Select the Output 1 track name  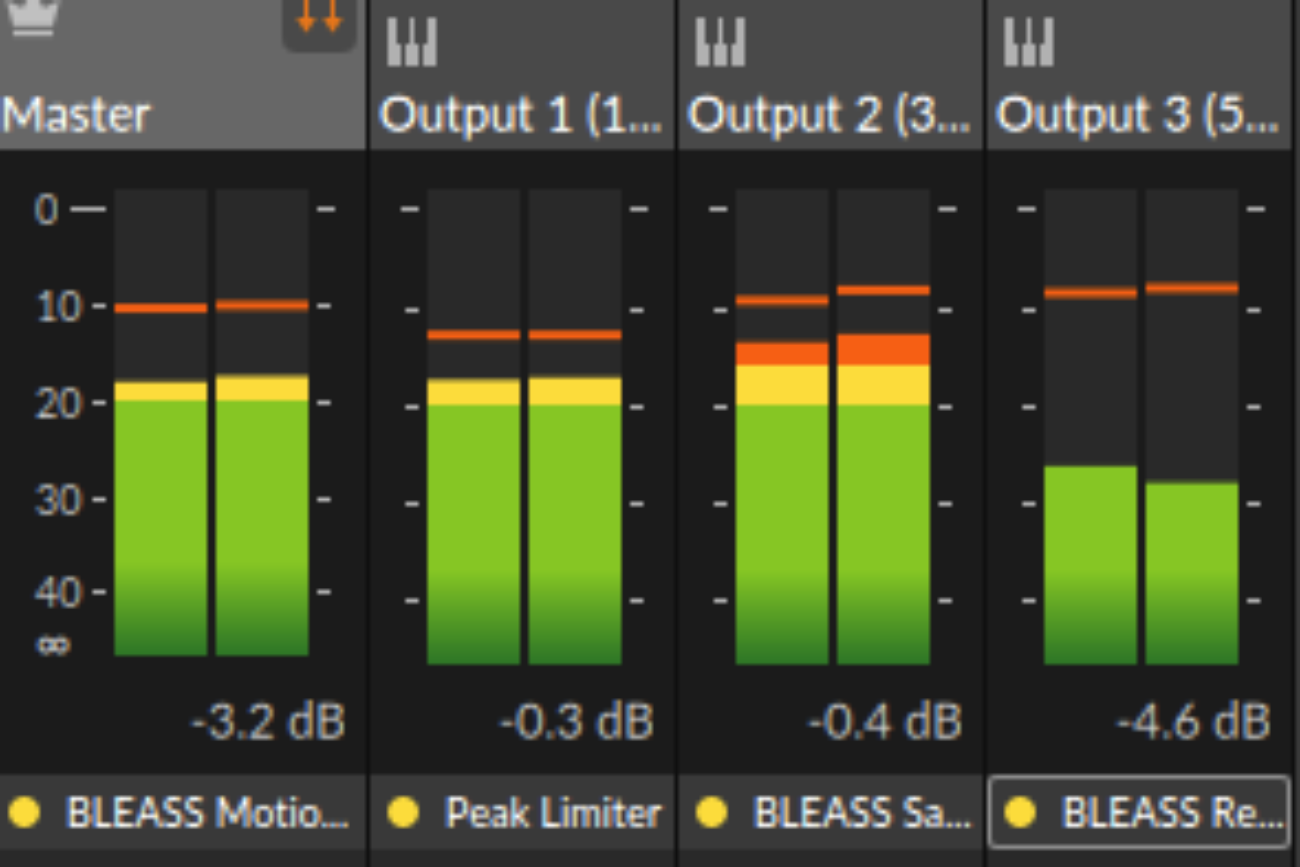click(x=520, y=116)
